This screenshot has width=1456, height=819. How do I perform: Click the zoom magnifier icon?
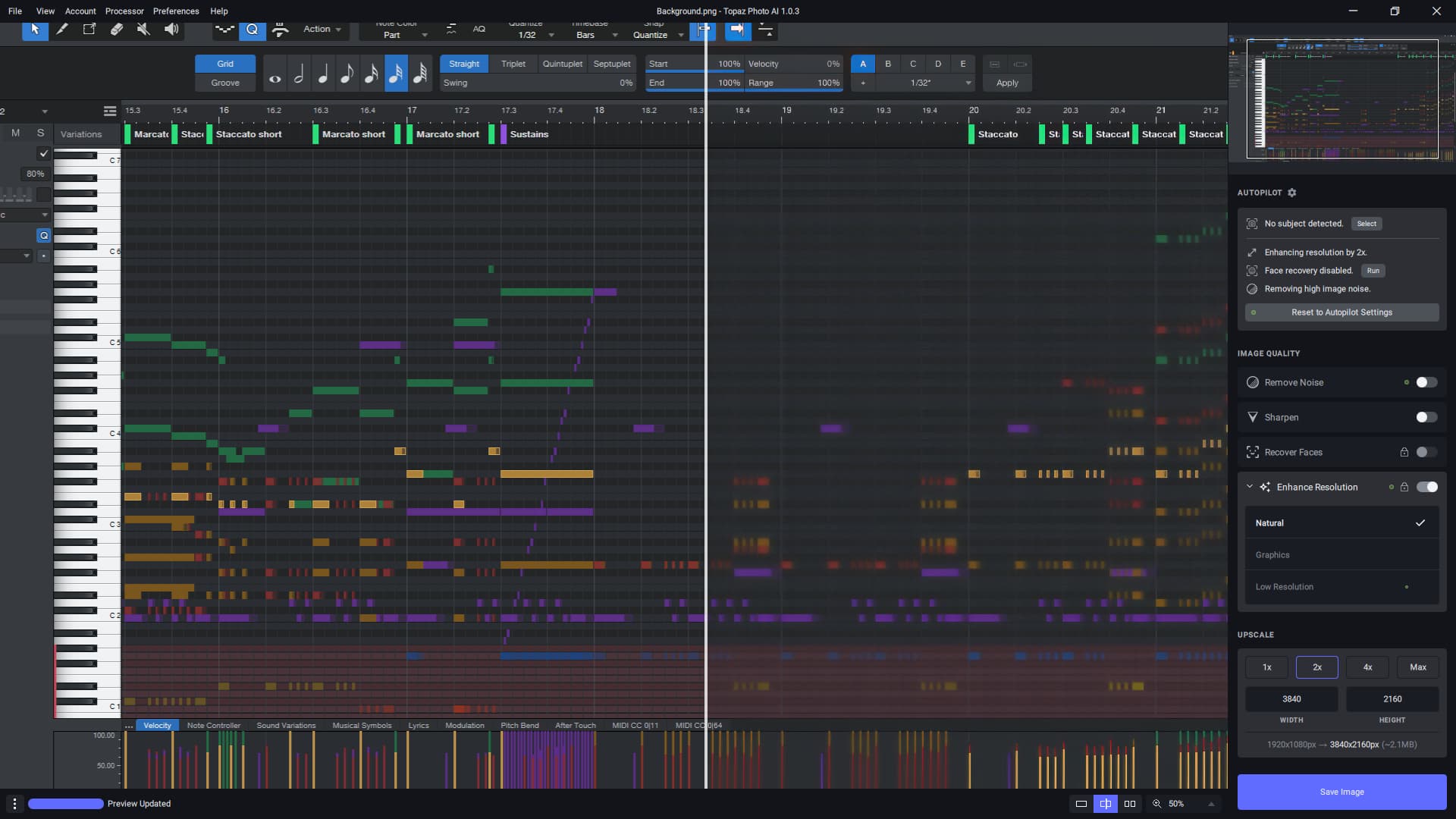[1157, 804]
